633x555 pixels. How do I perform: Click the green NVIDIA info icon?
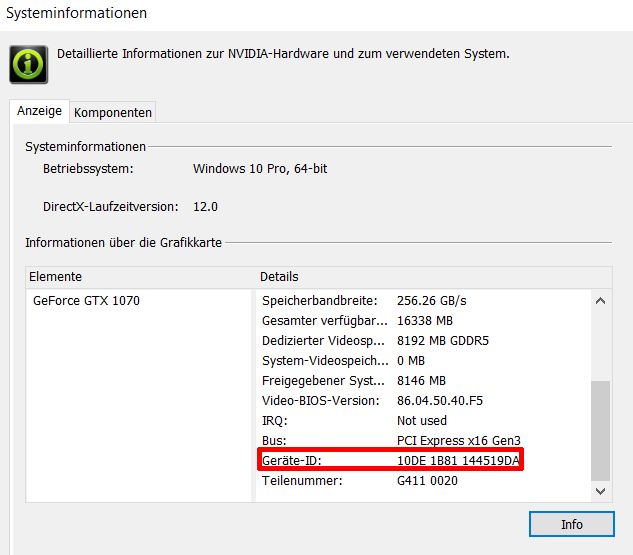29,64
